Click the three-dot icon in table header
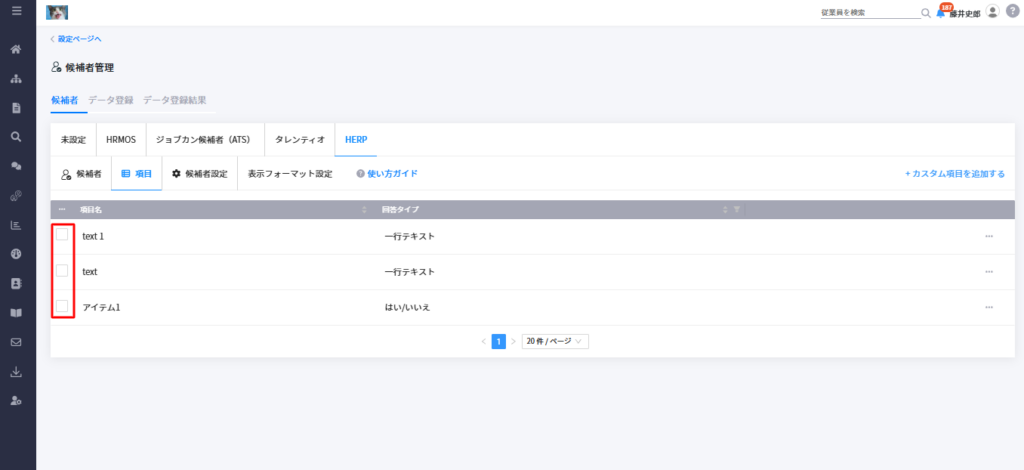Viewport: 1024px width, 470px height. [x=62, y=210]
